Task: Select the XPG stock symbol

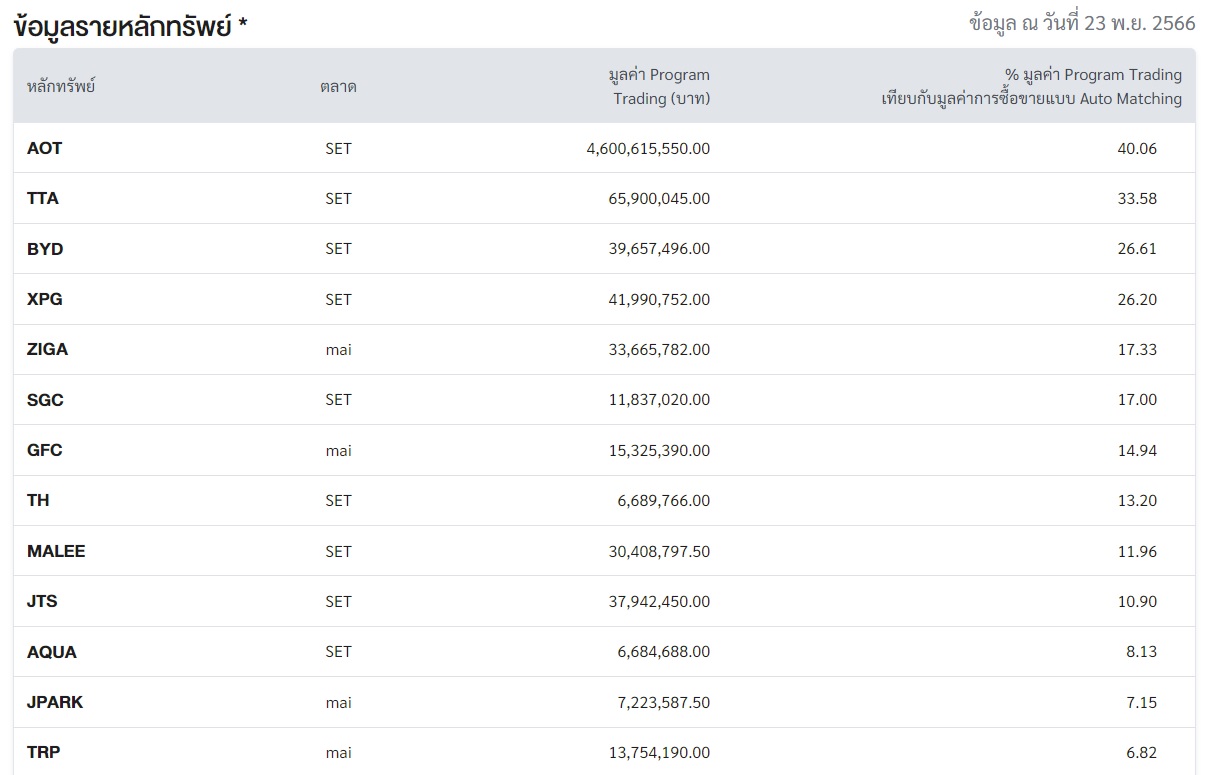Action: pyautogui.click(x=45, y=299)
